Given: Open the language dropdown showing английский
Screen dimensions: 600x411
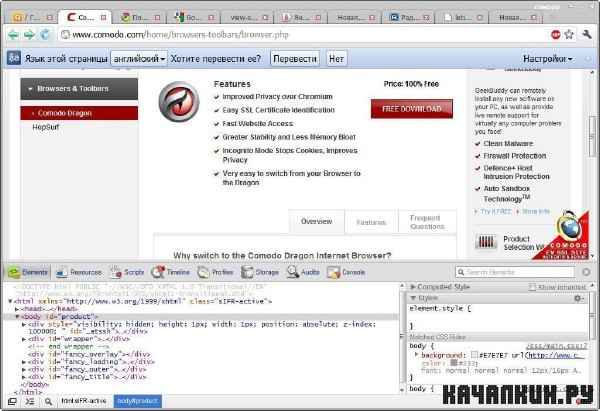Looking at the screenshot, I should click(139, 59).
